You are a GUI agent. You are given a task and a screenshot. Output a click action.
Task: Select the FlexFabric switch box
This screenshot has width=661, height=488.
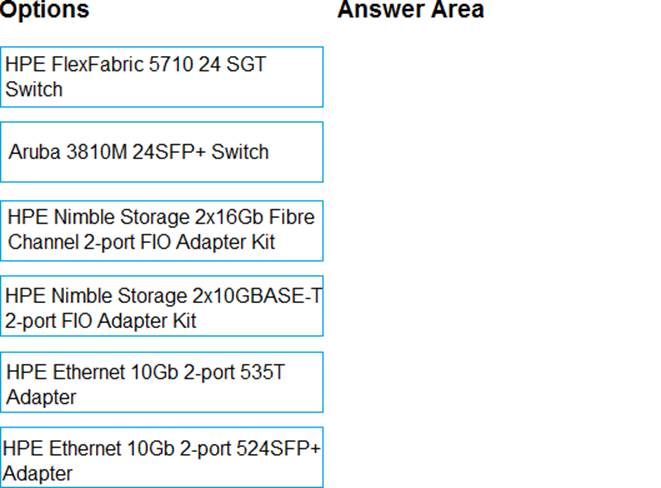tap(162, 77)
